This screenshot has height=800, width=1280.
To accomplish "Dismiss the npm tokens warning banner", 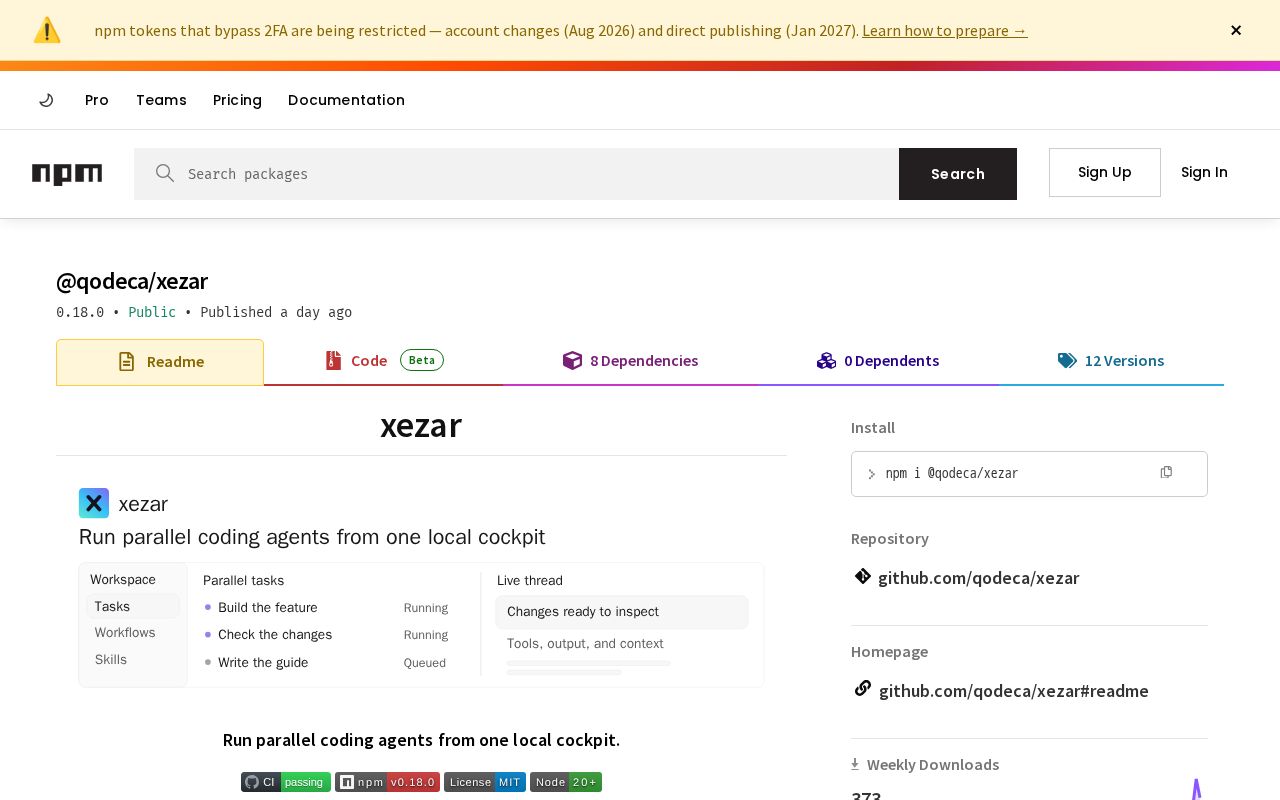I will 1236,30.
